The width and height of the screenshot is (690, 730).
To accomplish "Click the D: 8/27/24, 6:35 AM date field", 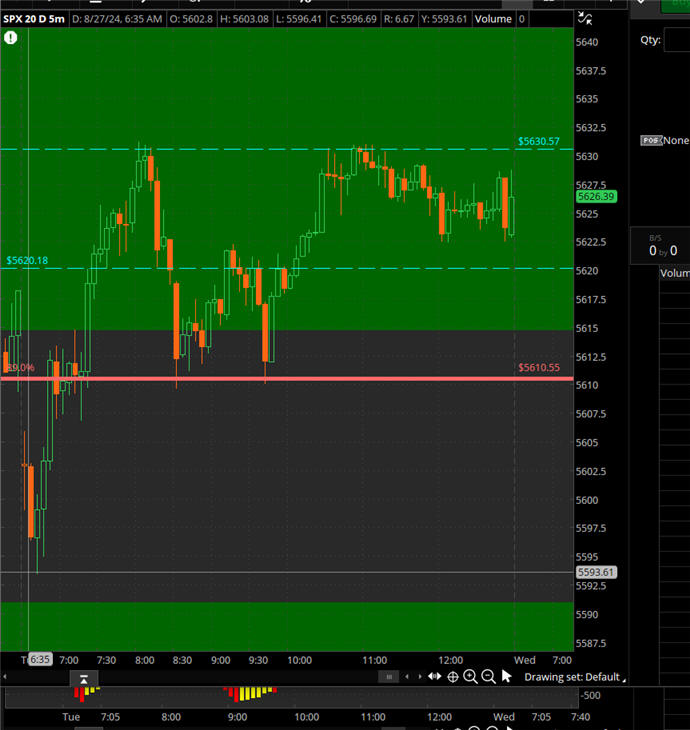I will click(x=117, y=19).
